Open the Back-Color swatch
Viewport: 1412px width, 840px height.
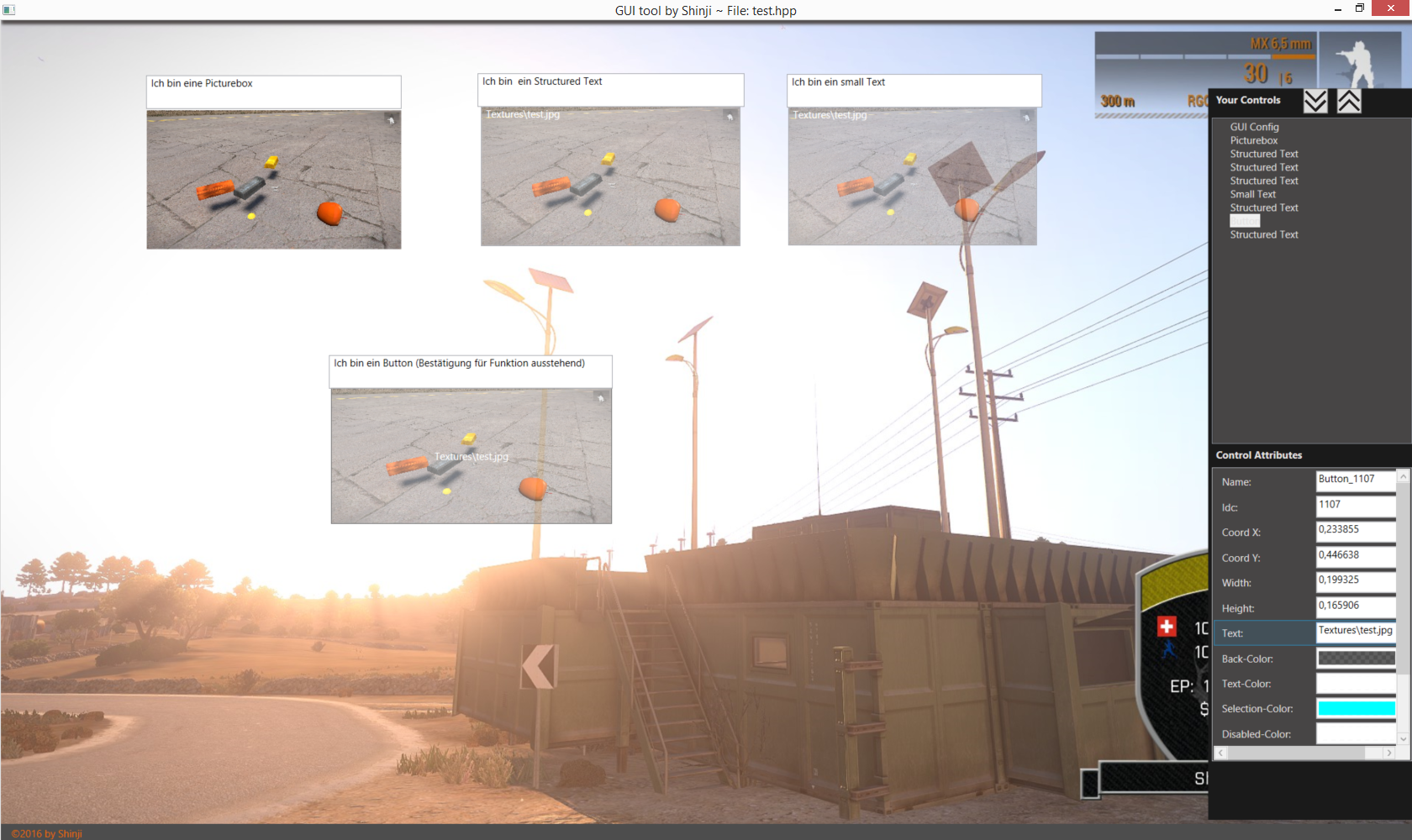[x=1356, y=658]
